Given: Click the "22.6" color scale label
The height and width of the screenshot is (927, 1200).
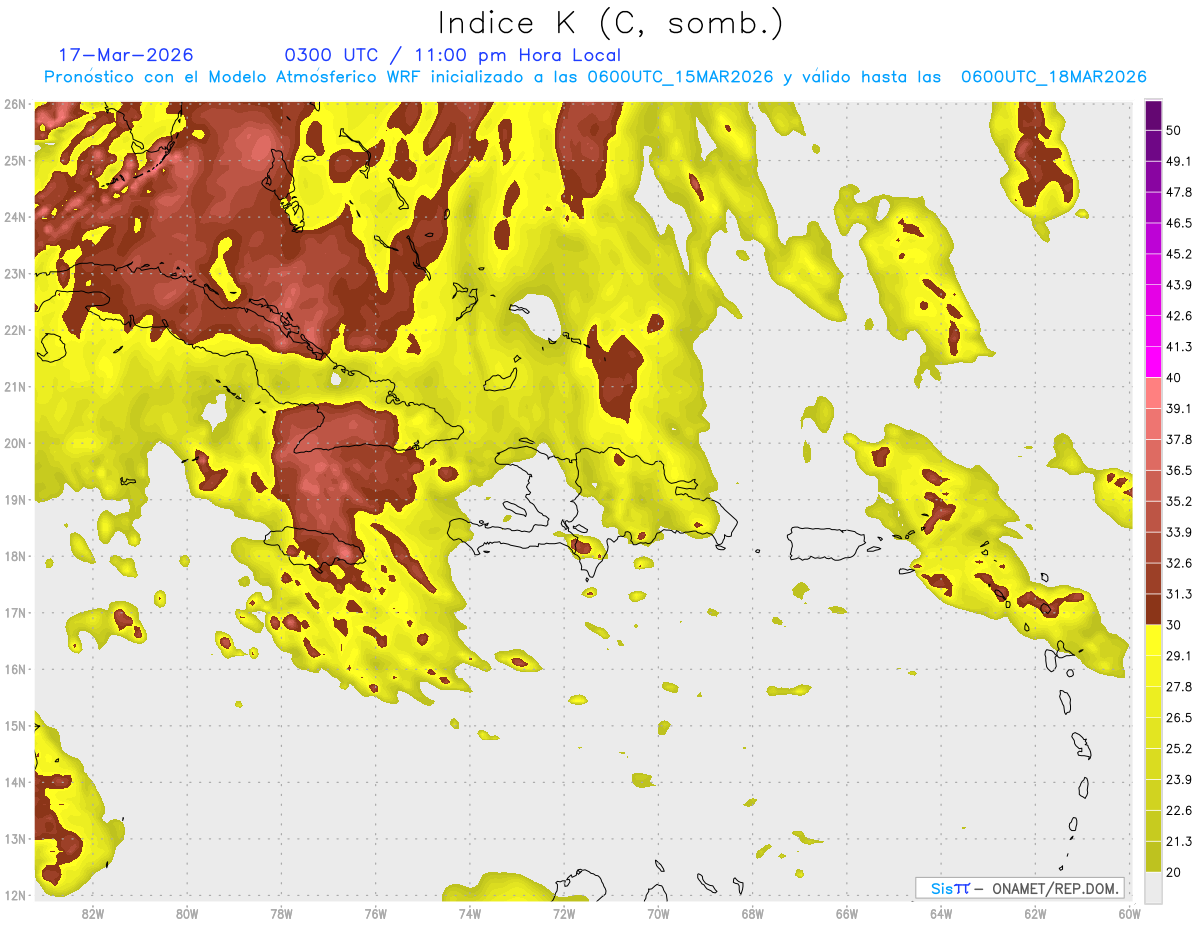Looking at the screenshot, I should (1179, 811).
